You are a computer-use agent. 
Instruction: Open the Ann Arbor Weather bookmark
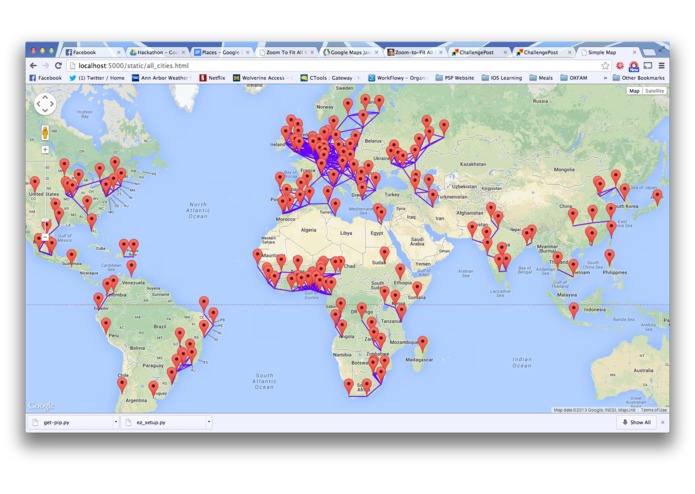coord(161,78)
